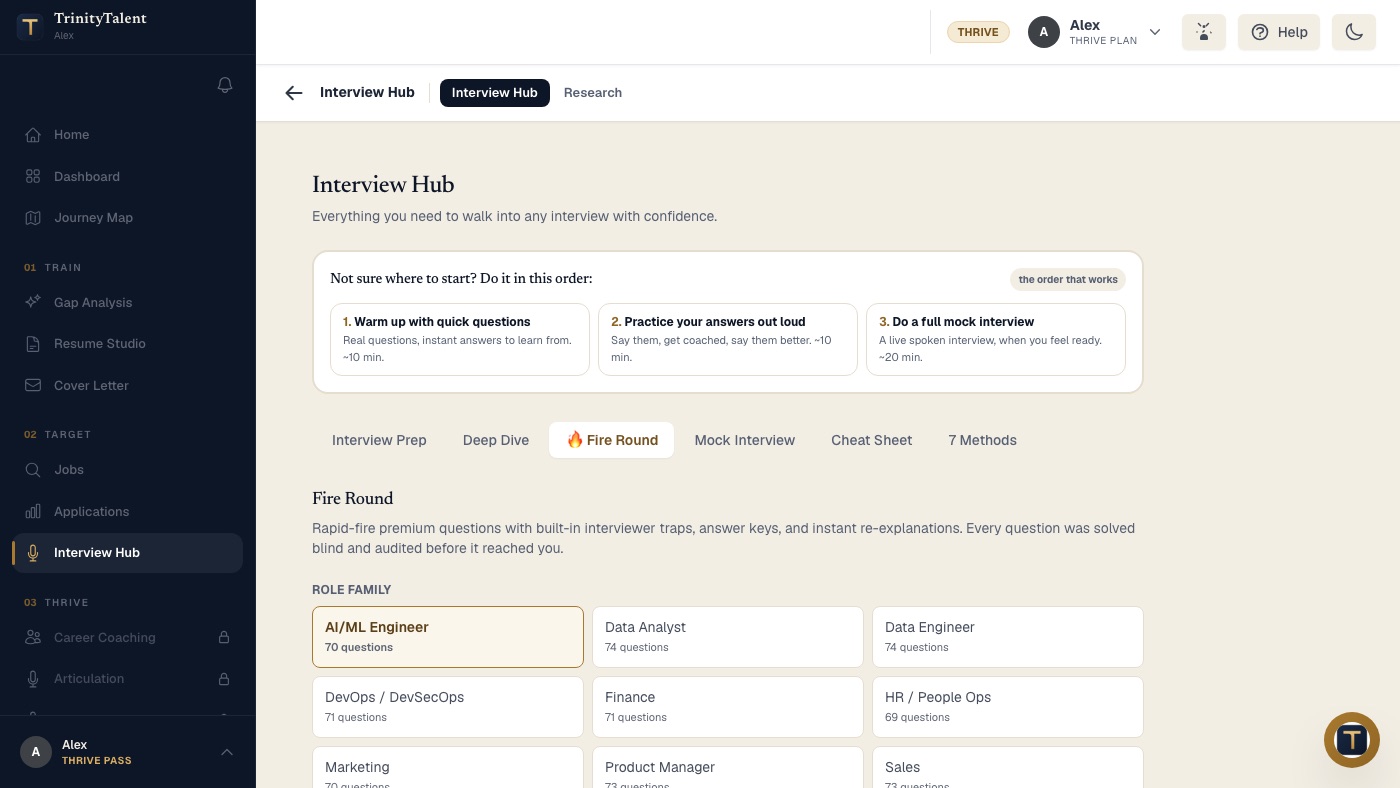
Task: Select the Fire Round tab
Action: tap(611, 440)
